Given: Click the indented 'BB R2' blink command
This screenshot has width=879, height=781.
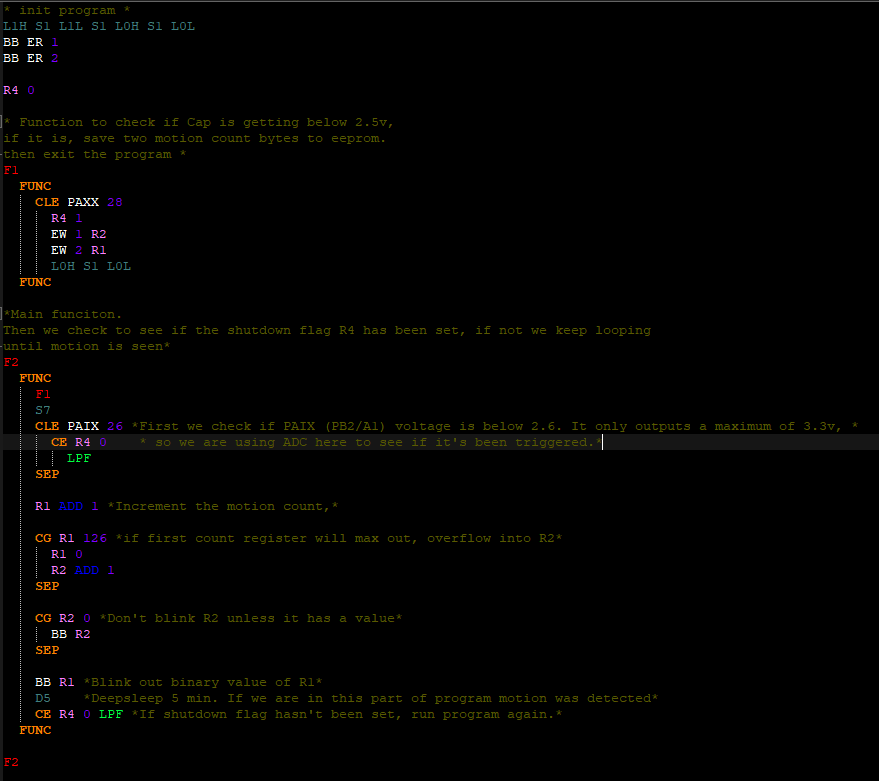Looking at the screenshot, I should point(71,634).
